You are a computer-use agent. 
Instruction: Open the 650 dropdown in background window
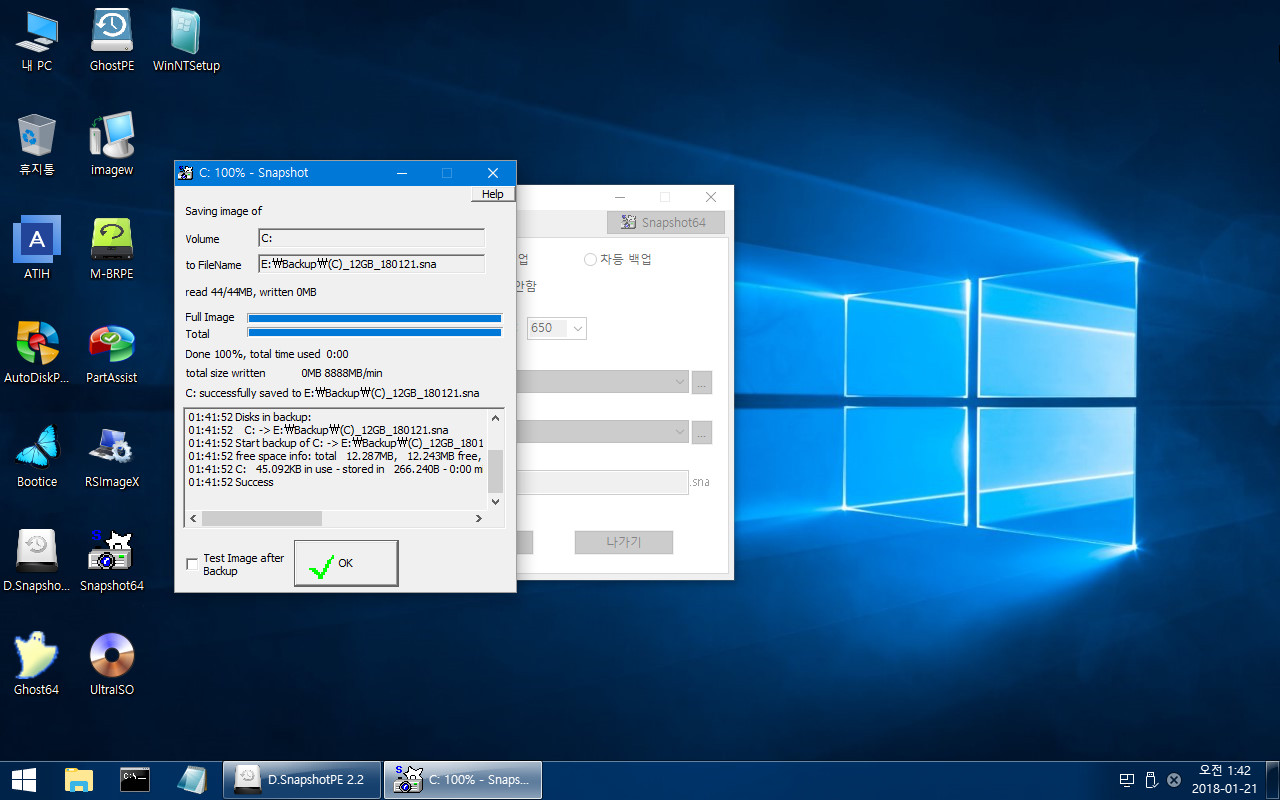pyautogui.click(x=558, y=328)
